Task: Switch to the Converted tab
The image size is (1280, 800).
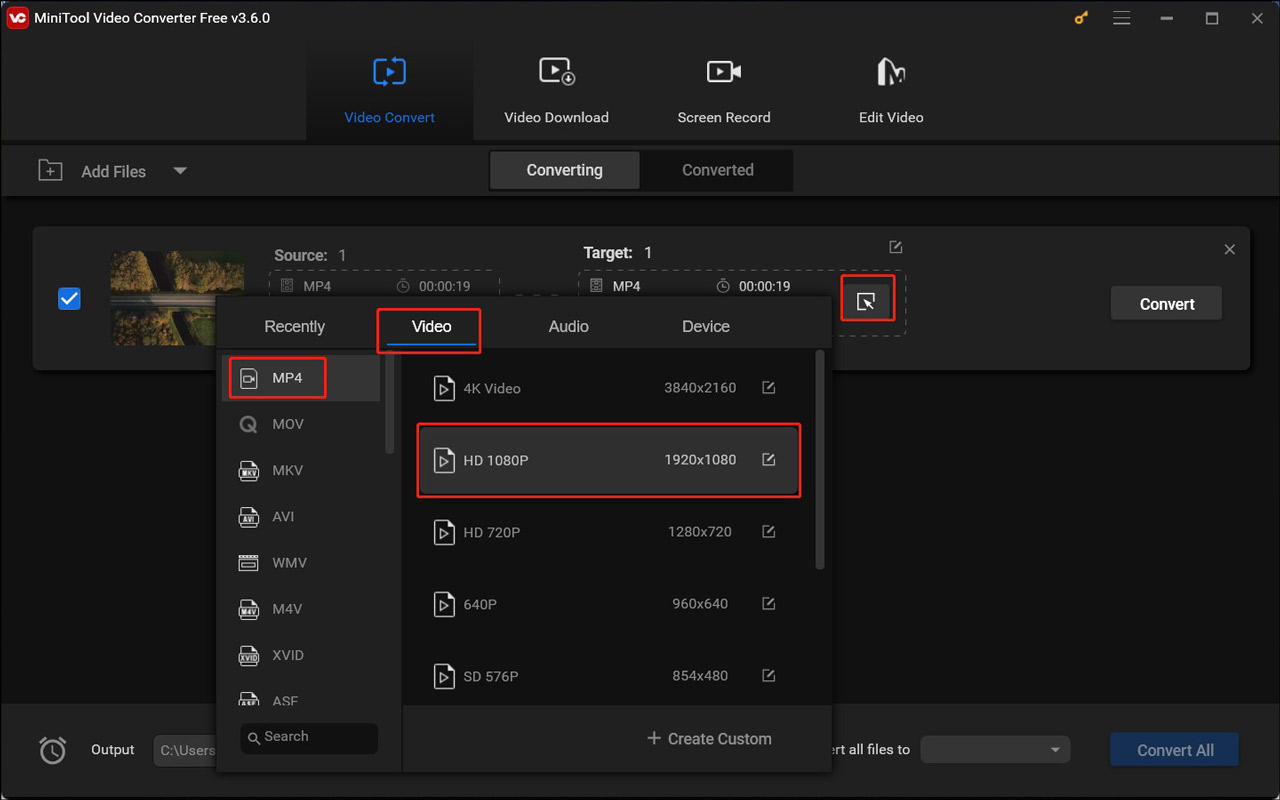Action: pyautogui.click(x=718, y=170)
